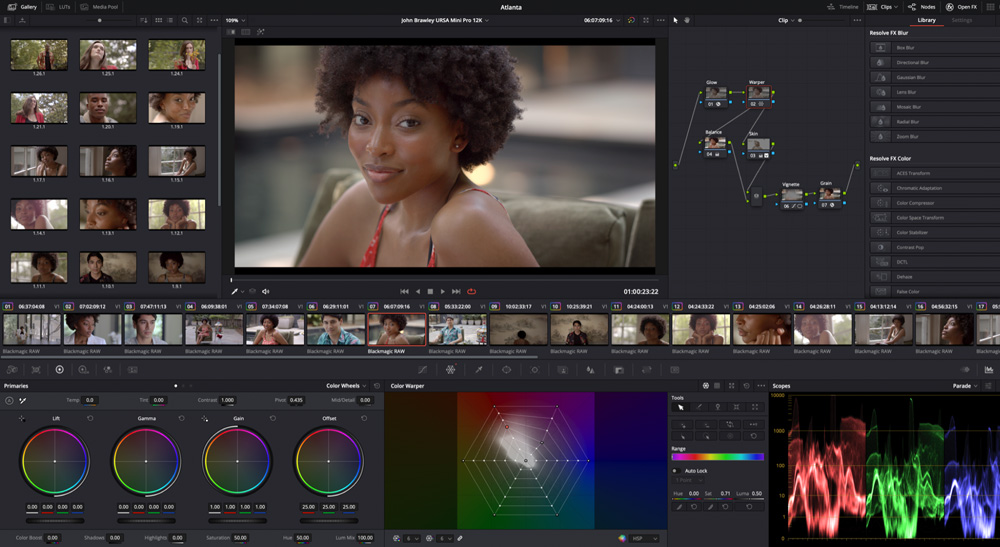
Task: Open the viewer timecode dropdown
Action: pyautogui.click(x=602, y=20)
